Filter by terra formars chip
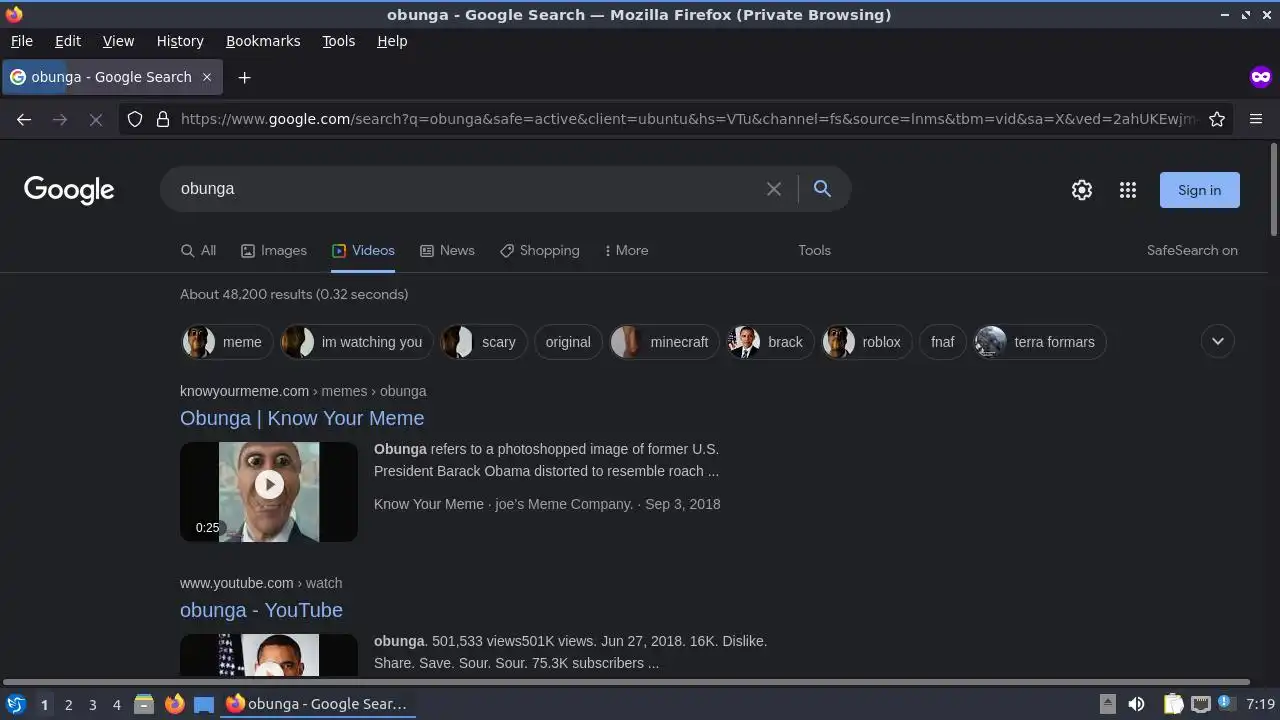The image size is (1280, 720). click(1040, 342)
